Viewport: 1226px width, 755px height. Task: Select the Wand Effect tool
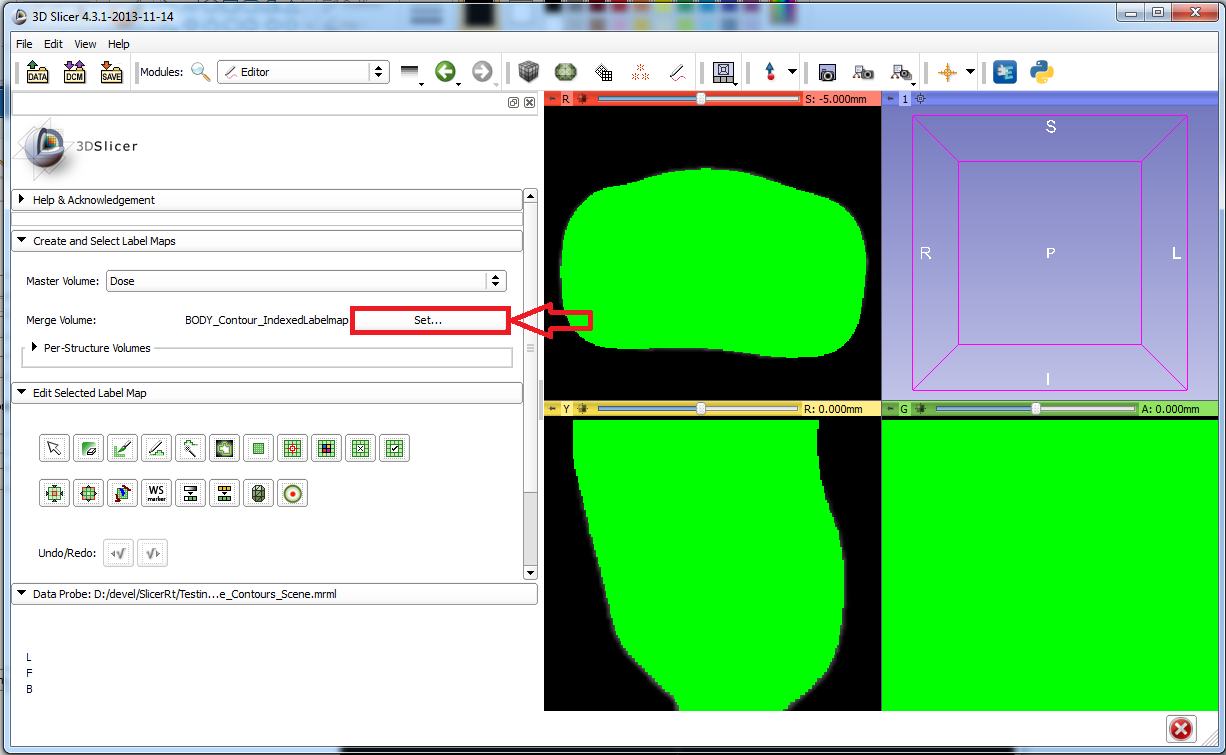coord(190,449)
